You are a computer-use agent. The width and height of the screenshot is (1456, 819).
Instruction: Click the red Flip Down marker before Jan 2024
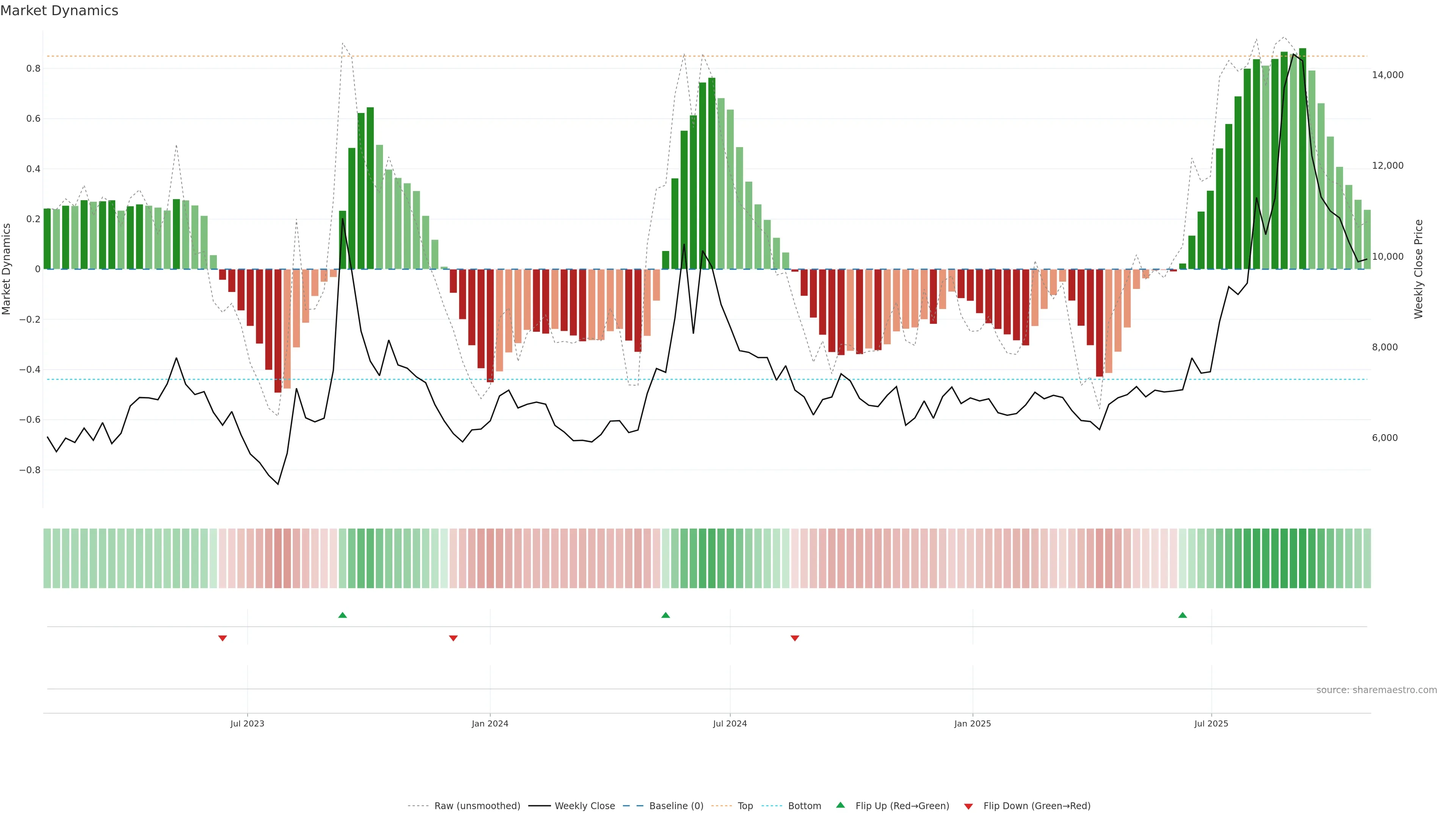[x=453, y=638]
